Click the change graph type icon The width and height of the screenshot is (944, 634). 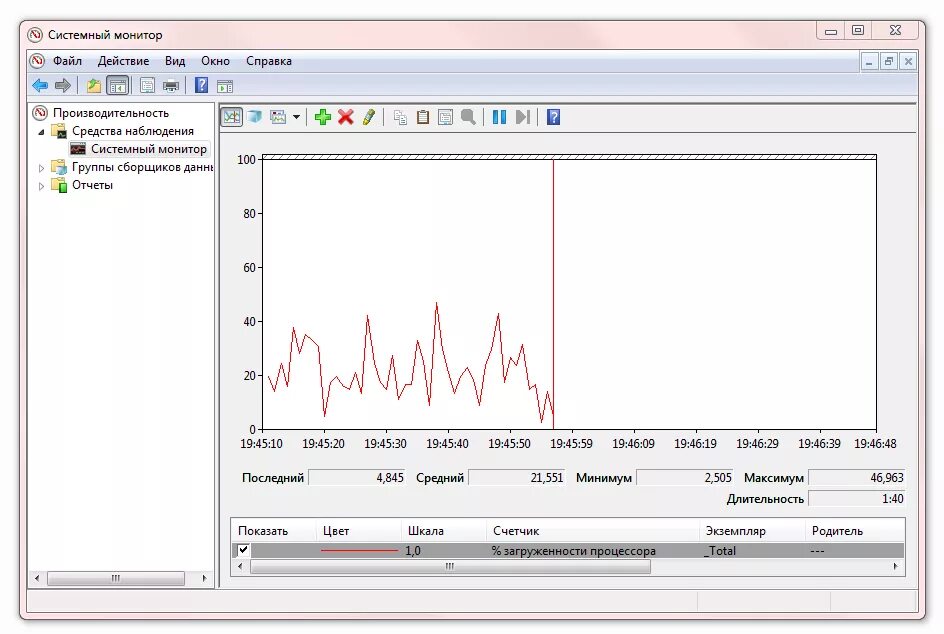pos(278,116)
